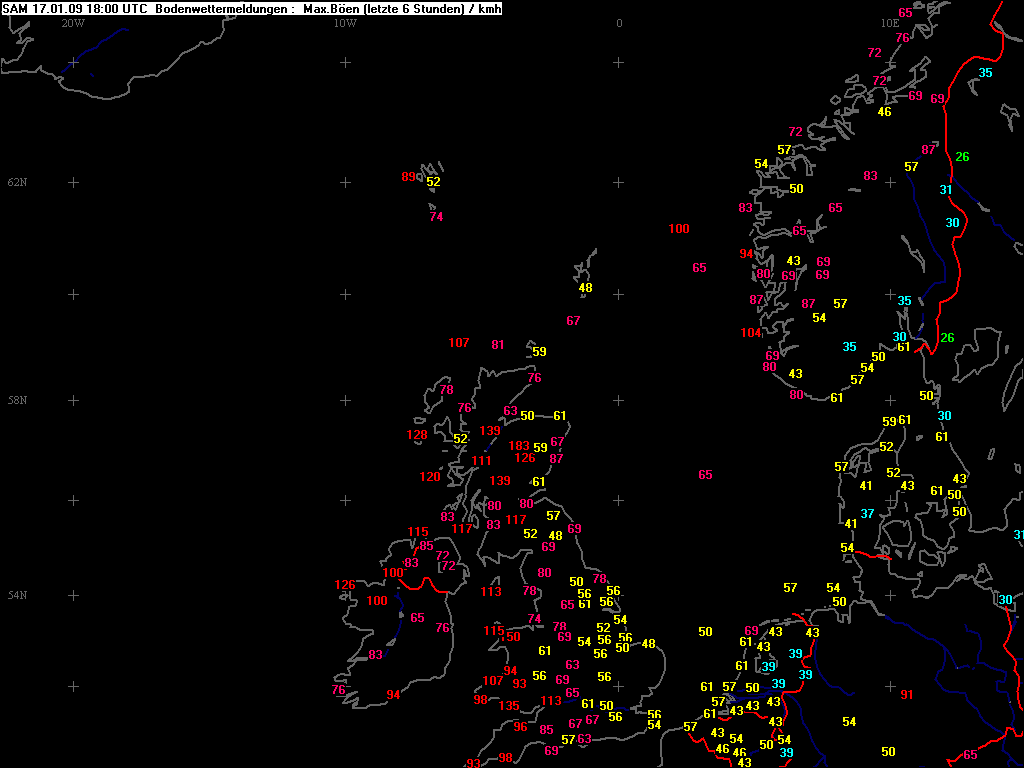Click the 96 value in Cornwall

(520, 727)
